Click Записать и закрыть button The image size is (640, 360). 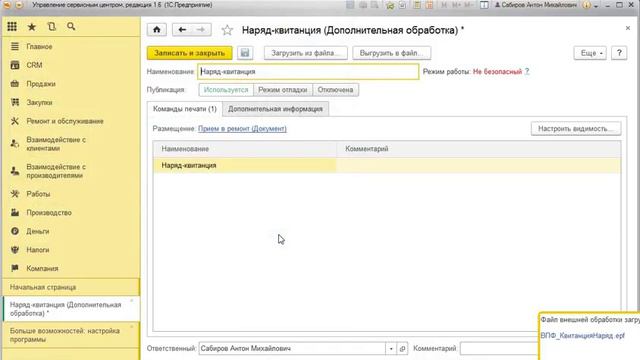click(189, 53)
